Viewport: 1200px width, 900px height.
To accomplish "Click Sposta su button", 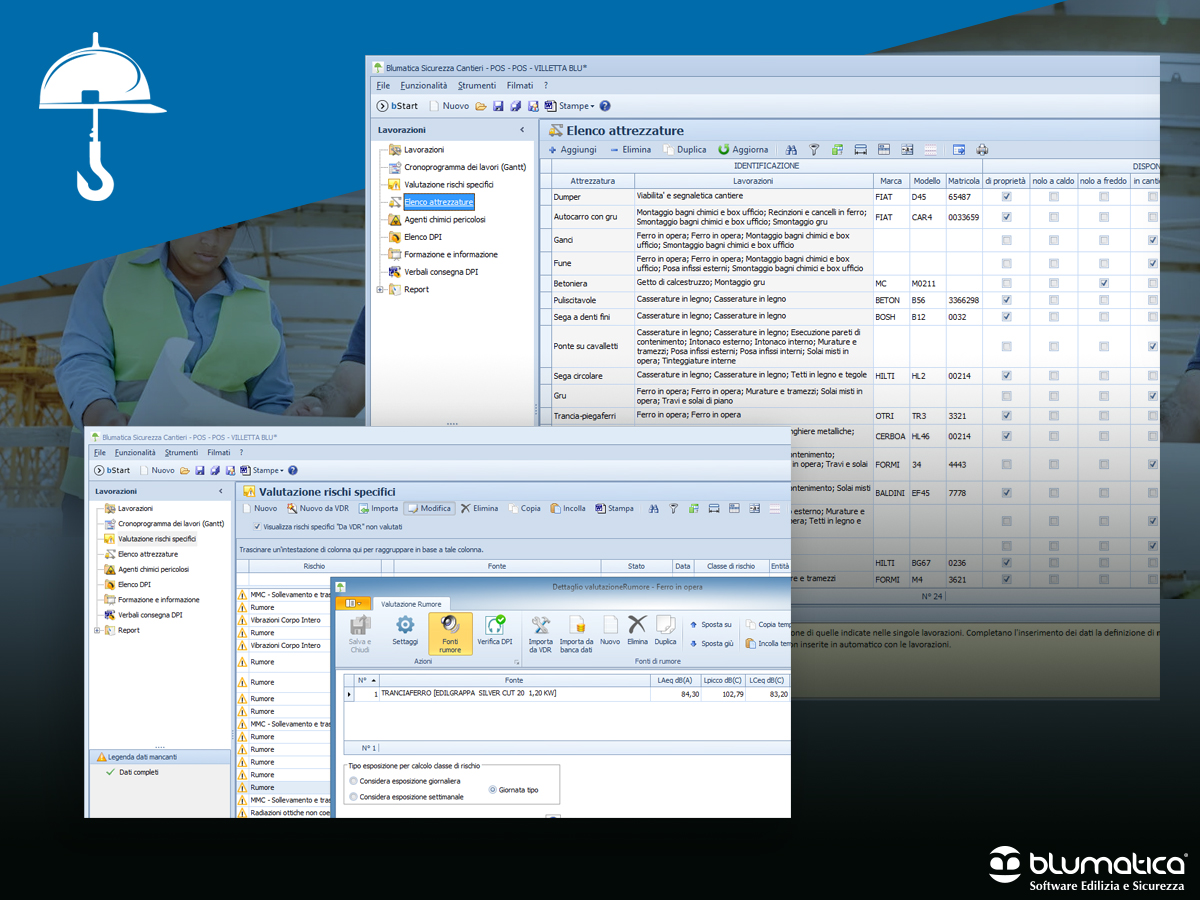I will point(709,624).
